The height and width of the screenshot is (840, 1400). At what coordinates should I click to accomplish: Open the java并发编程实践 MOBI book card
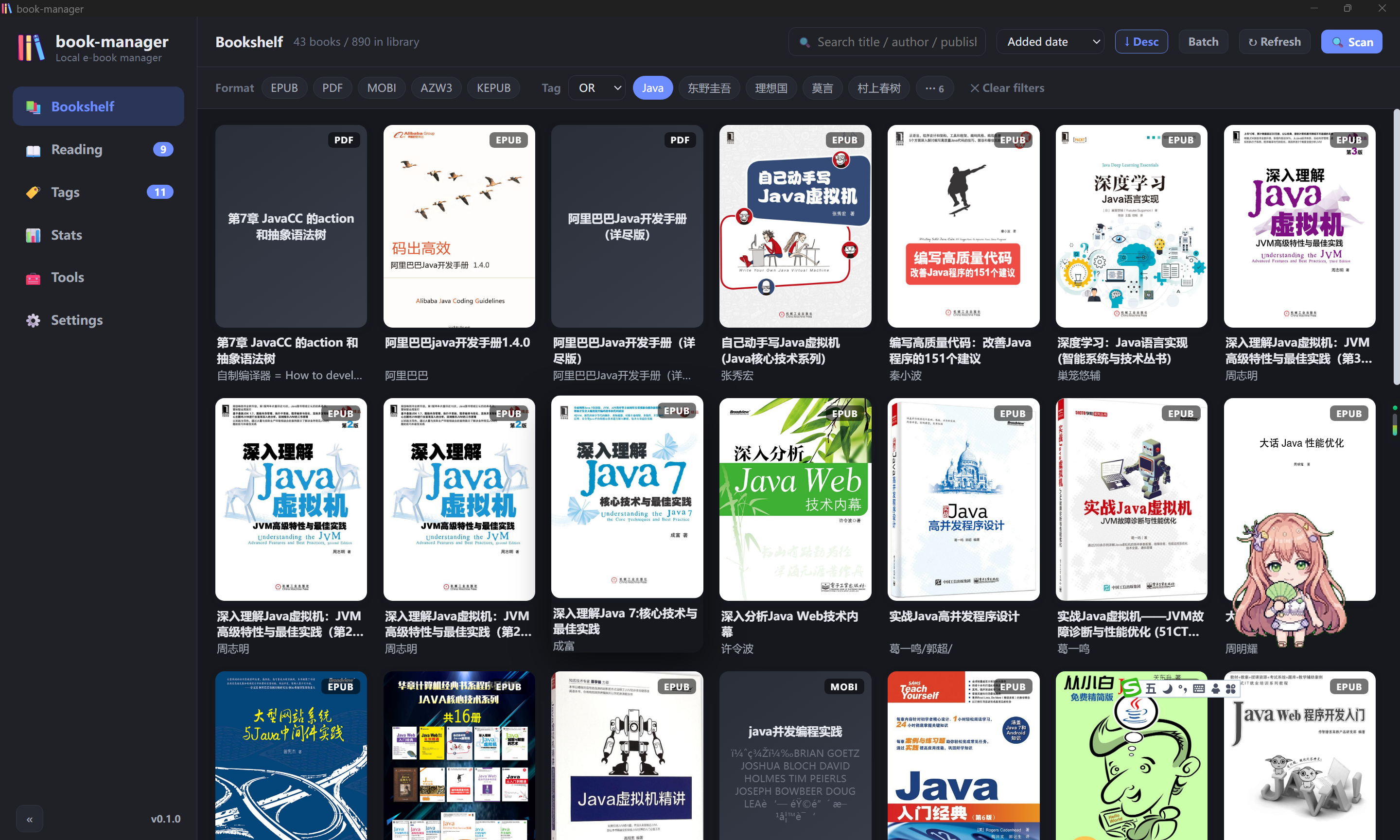[795, 756]
